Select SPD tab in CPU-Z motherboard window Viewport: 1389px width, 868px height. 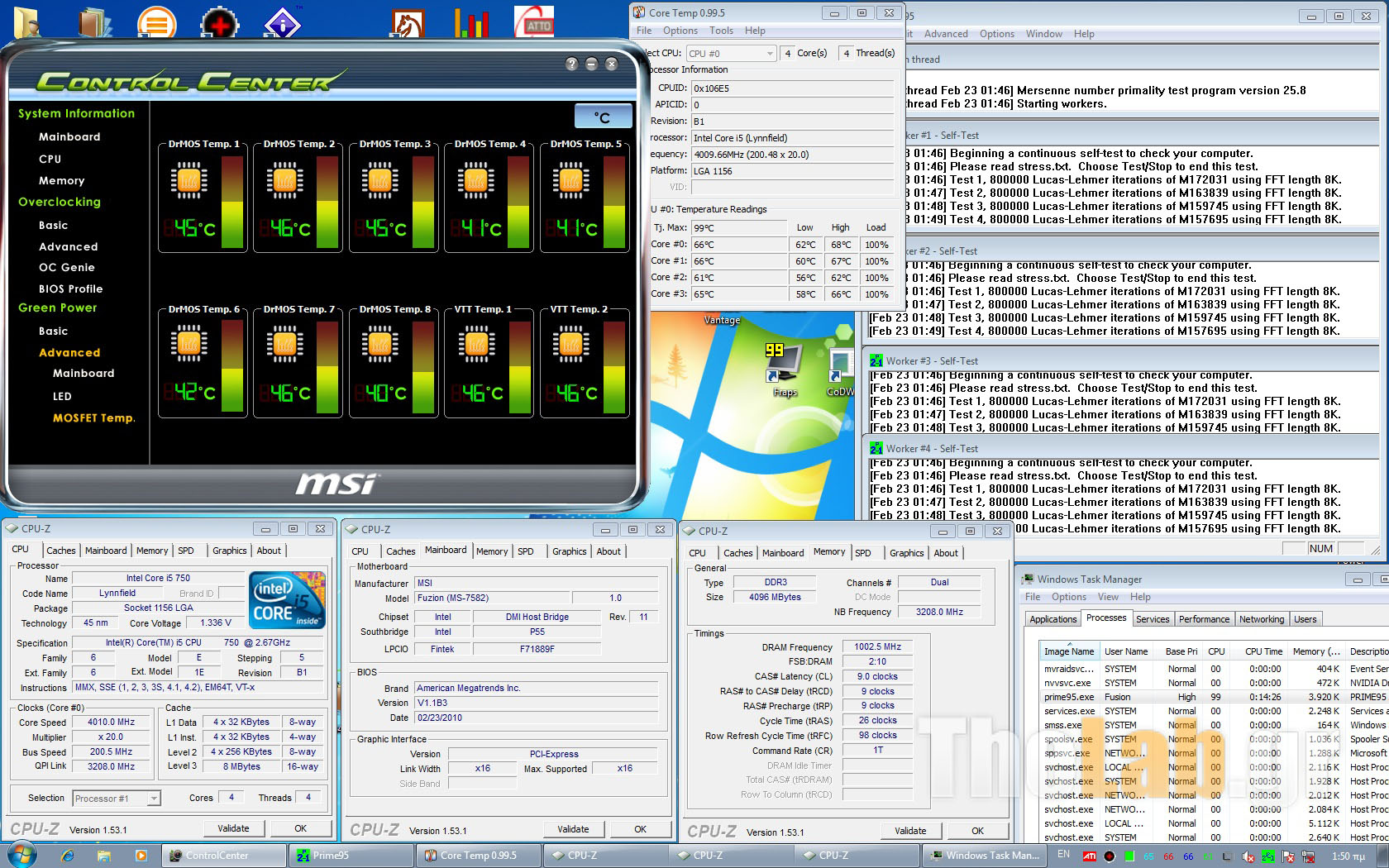click(x=525, y=551)
